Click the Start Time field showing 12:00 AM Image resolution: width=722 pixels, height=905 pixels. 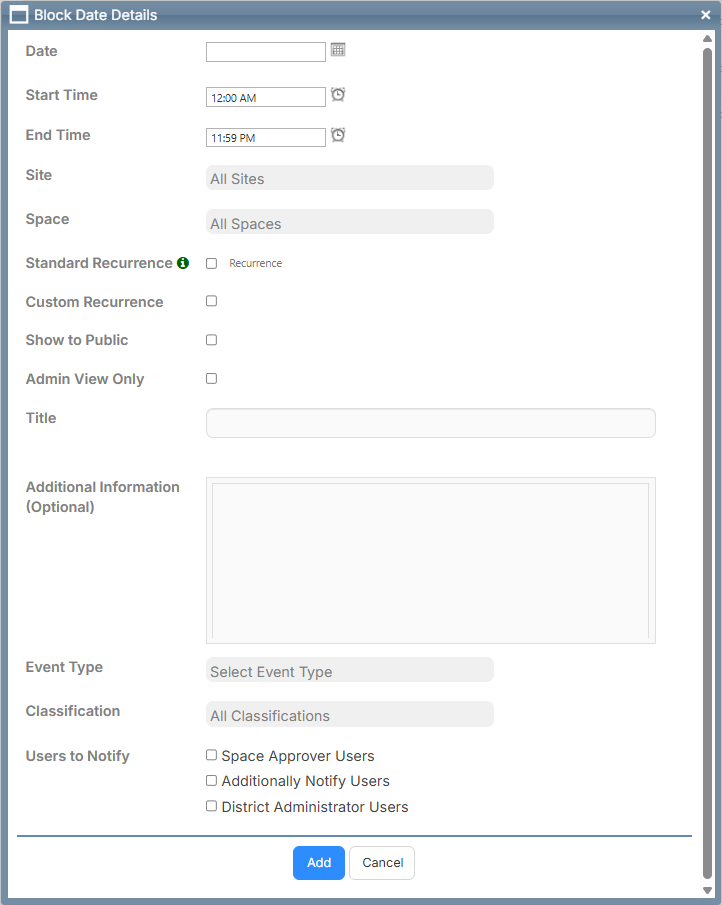(x=266, y=97)
